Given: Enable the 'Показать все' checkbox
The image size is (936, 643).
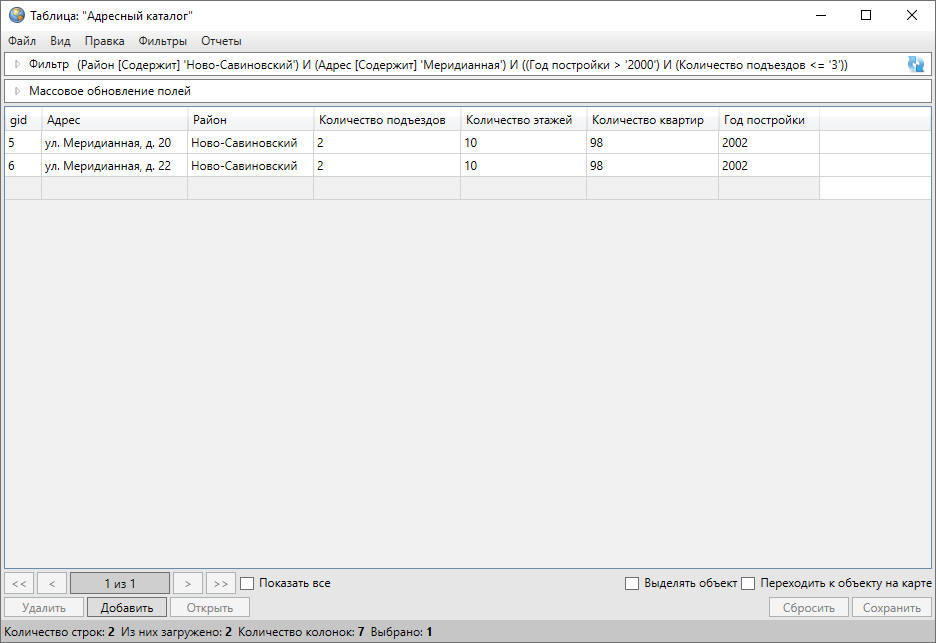Looking at the screenshot, I should [248, 583].
